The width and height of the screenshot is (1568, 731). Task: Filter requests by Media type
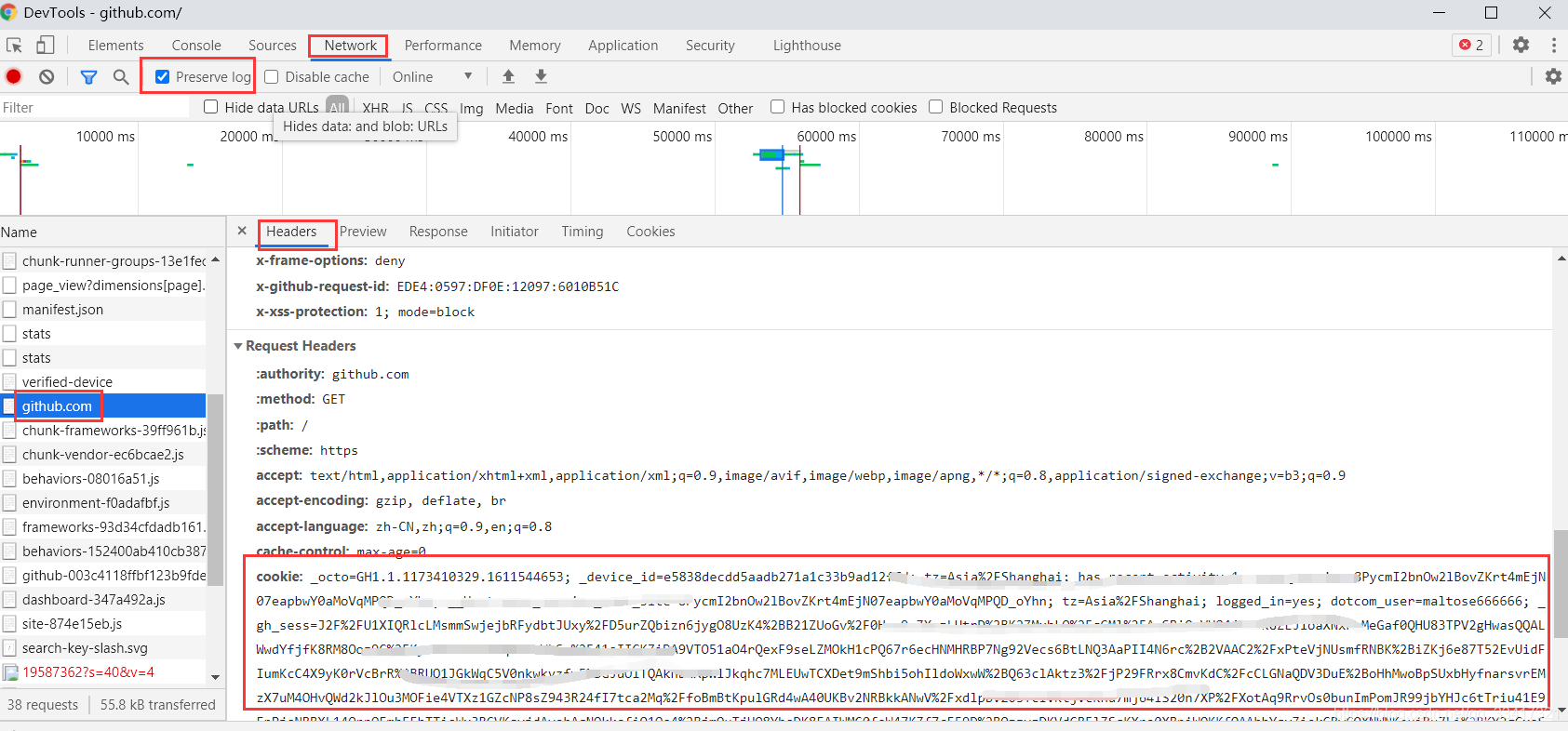pos(515,108)
